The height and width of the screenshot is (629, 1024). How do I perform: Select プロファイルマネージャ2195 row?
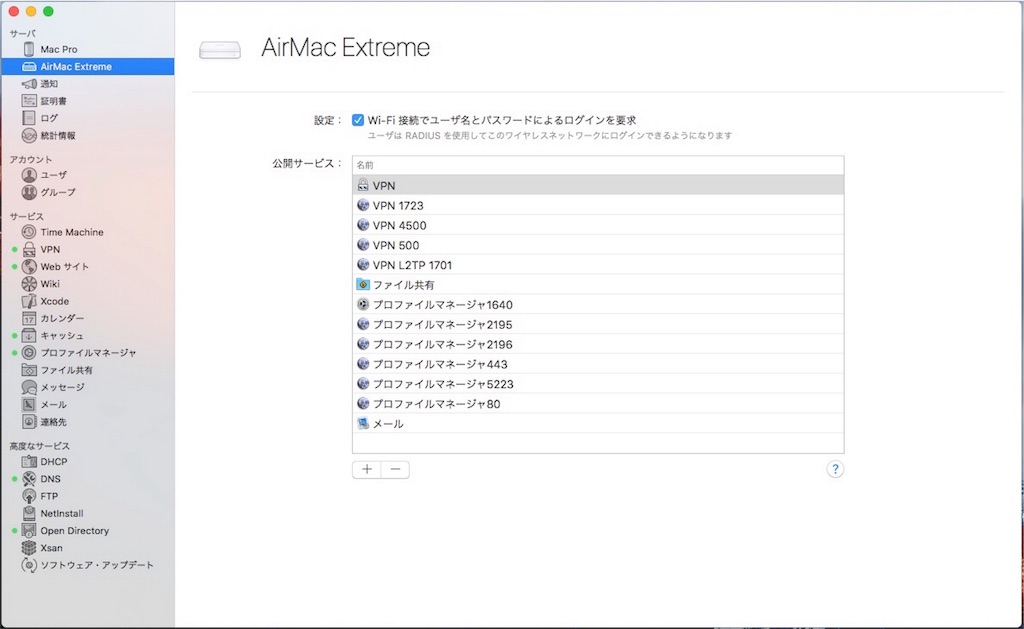coord(598,324)
